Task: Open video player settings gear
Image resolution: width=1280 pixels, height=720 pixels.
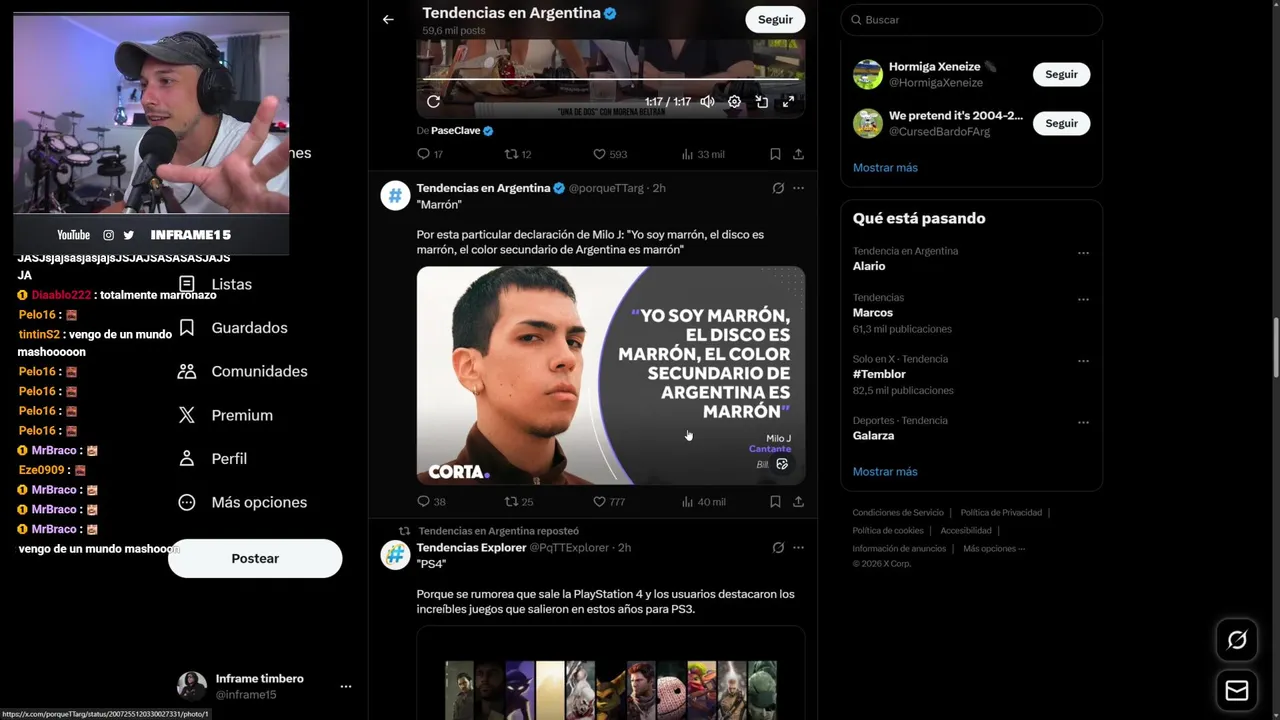Action: click(x=734, y=101)
